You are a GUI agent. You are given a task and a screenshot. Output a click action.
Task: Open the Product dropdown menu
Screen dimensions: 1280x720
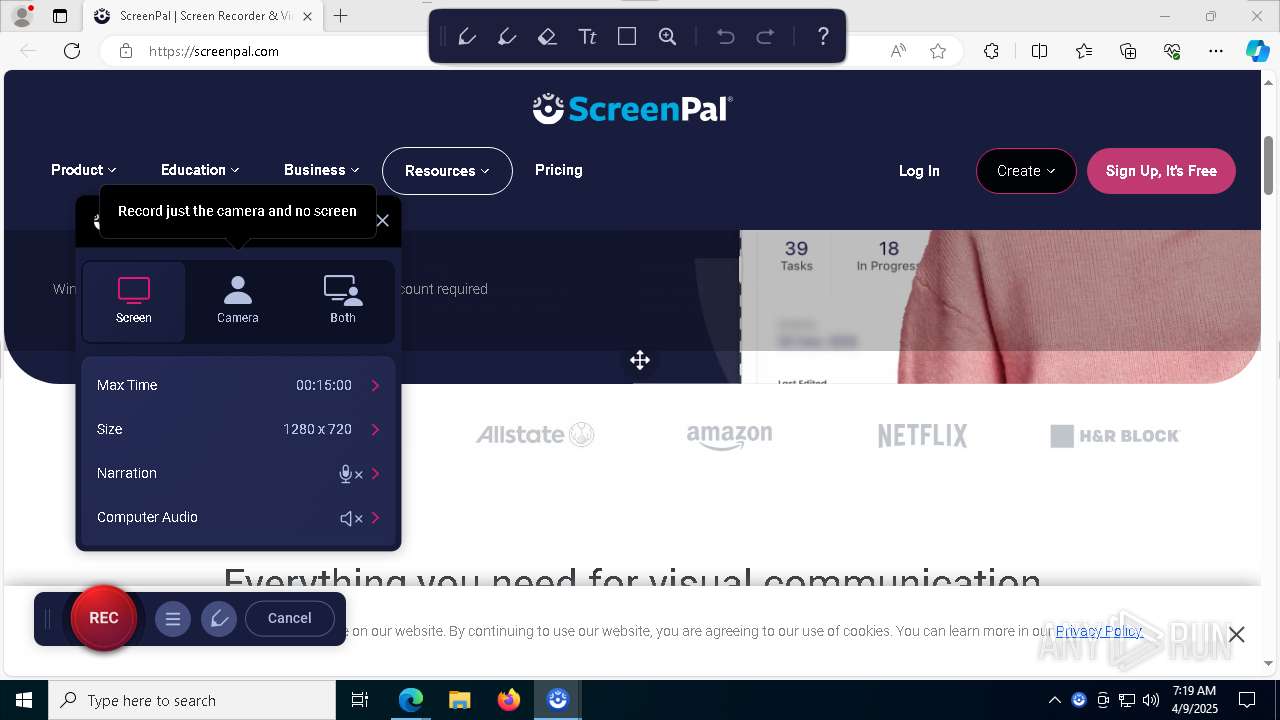84,170
